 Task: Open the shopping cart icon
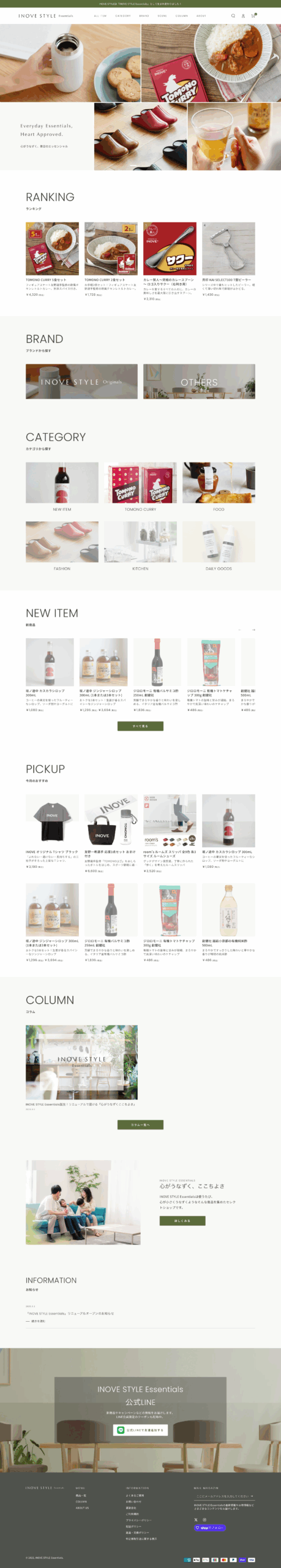point(253,16)
